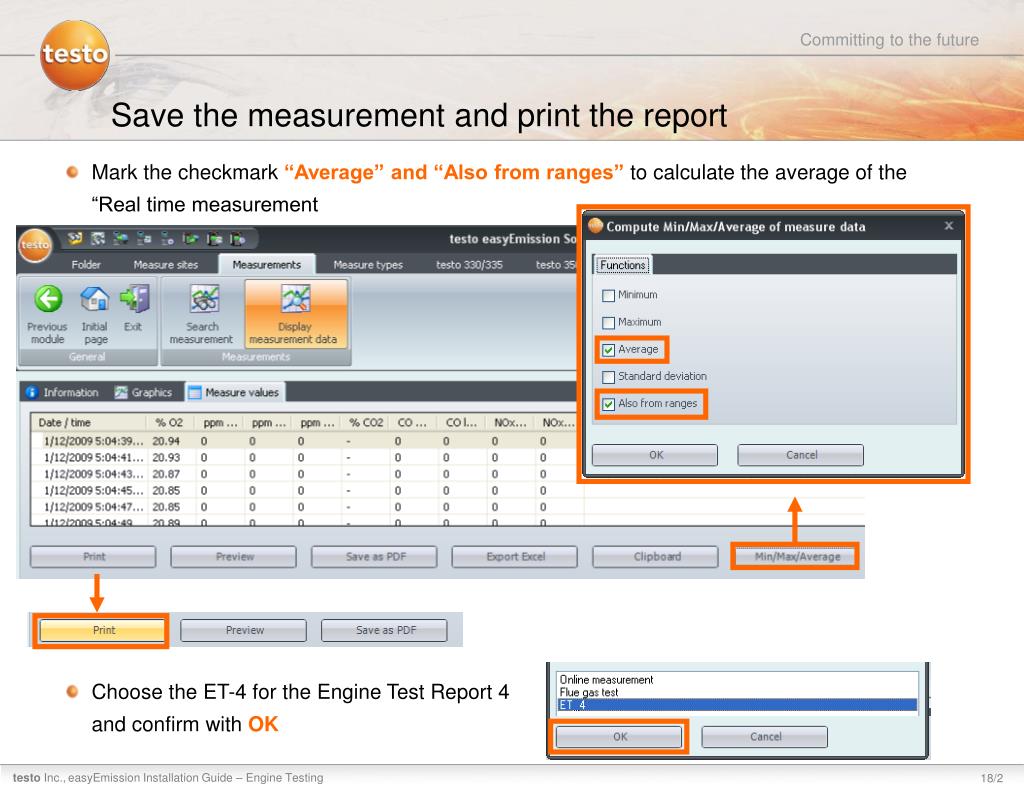
Task: Select the Functions tab in the dialog
Action: (x=622, y=265)
